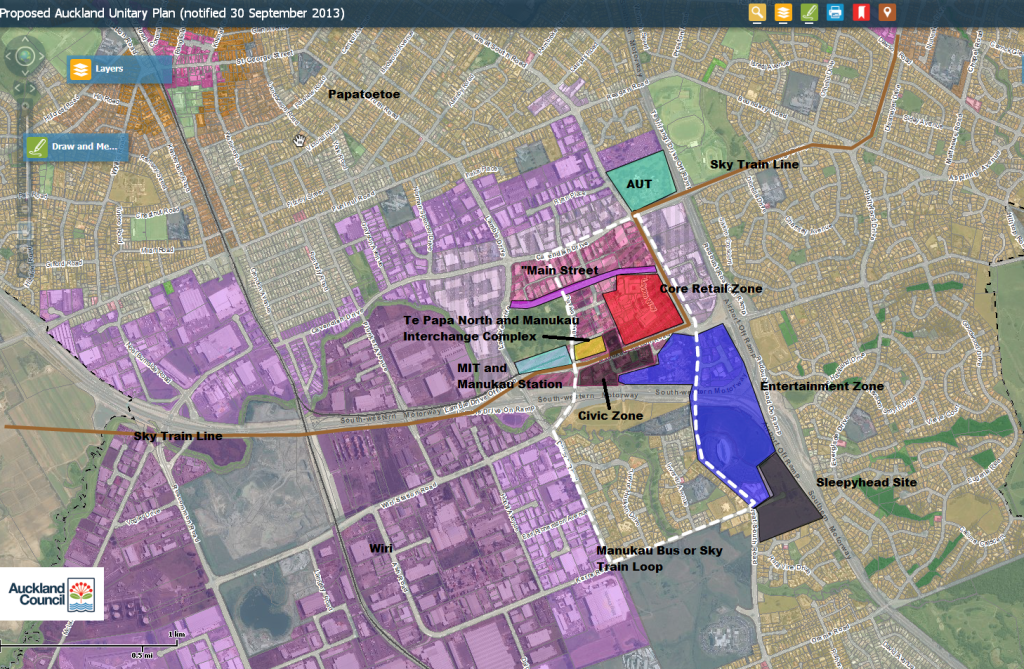Open the red Bookmarks tool
Viewport: 1024px width, 669px height.
[862, 12]
